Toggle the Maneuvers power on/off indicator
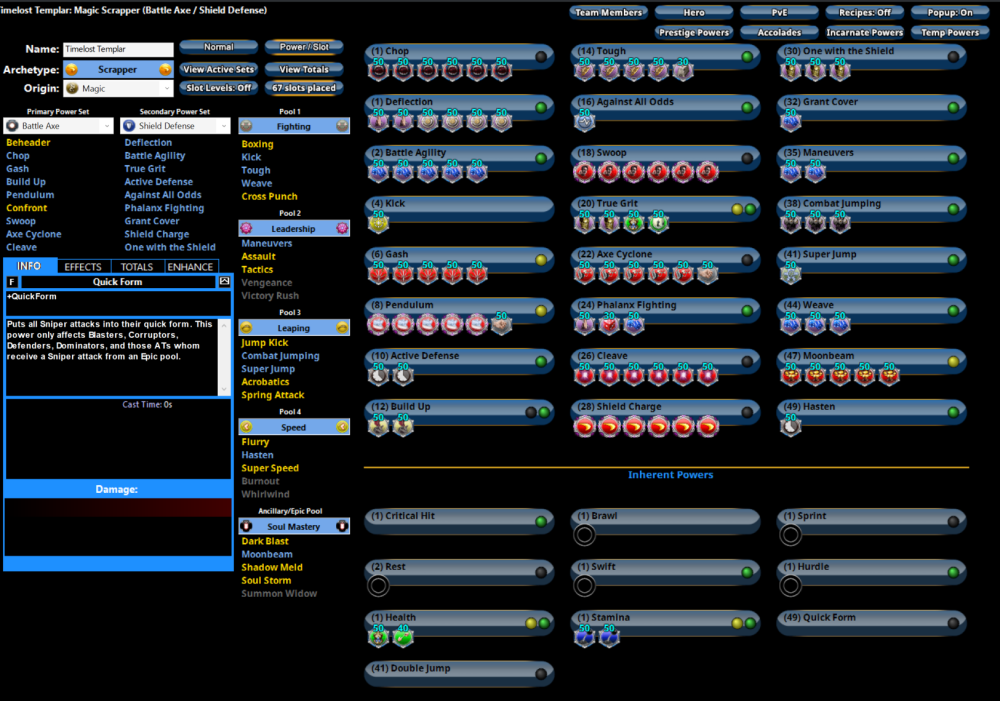This screenshot has width=1000, height=701. coord(952,158)
